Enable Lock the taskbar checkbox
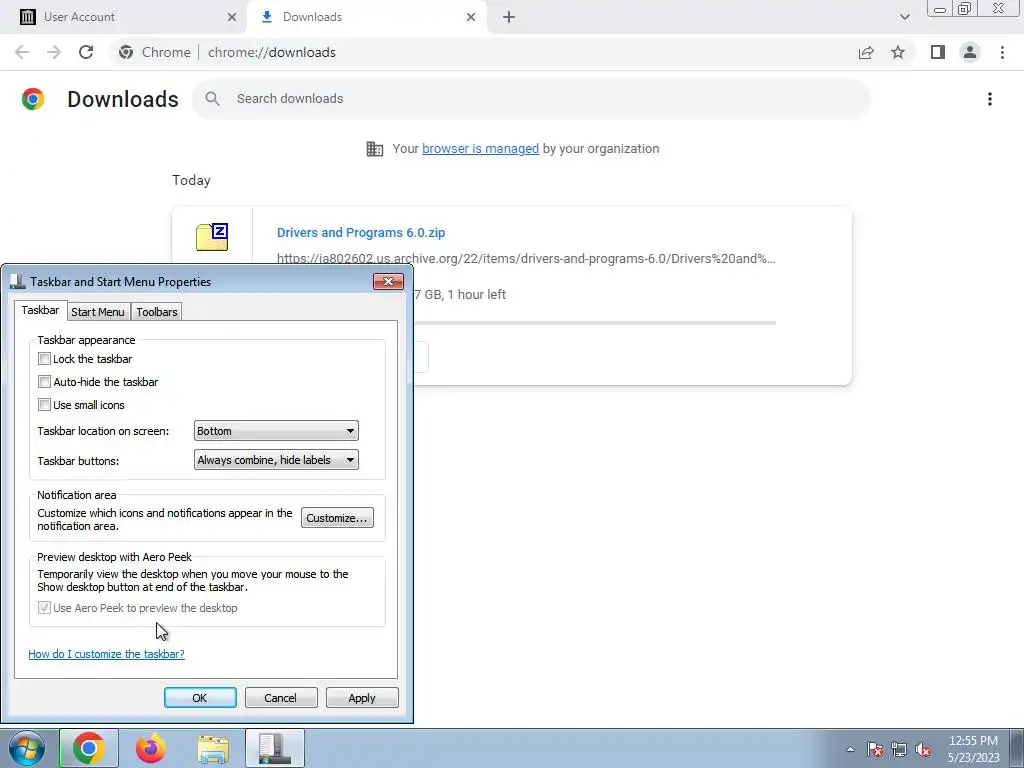Viewport: 1024px width, 768px height. (x=44, y=359)
